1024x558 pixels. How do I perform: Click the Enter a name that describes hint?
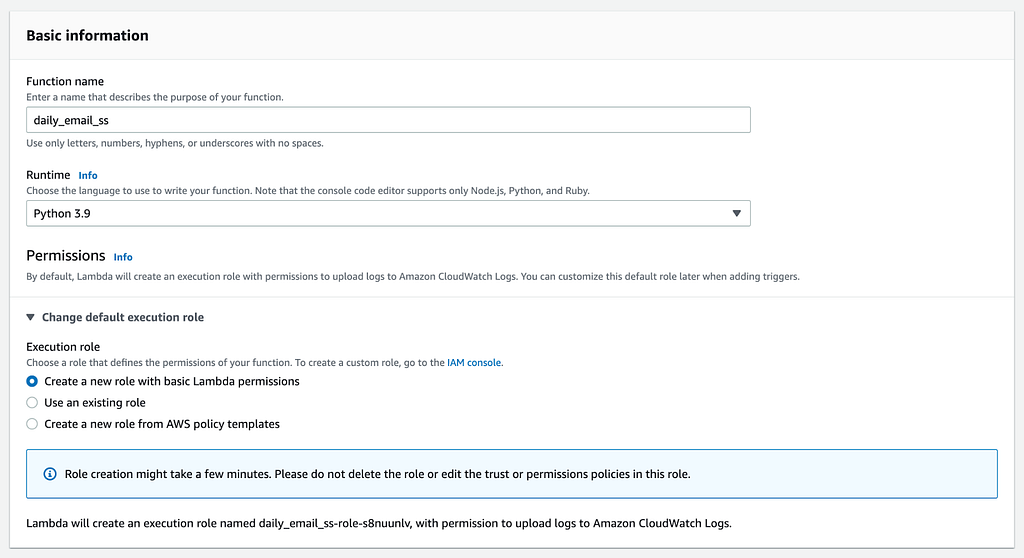(155, 97)
